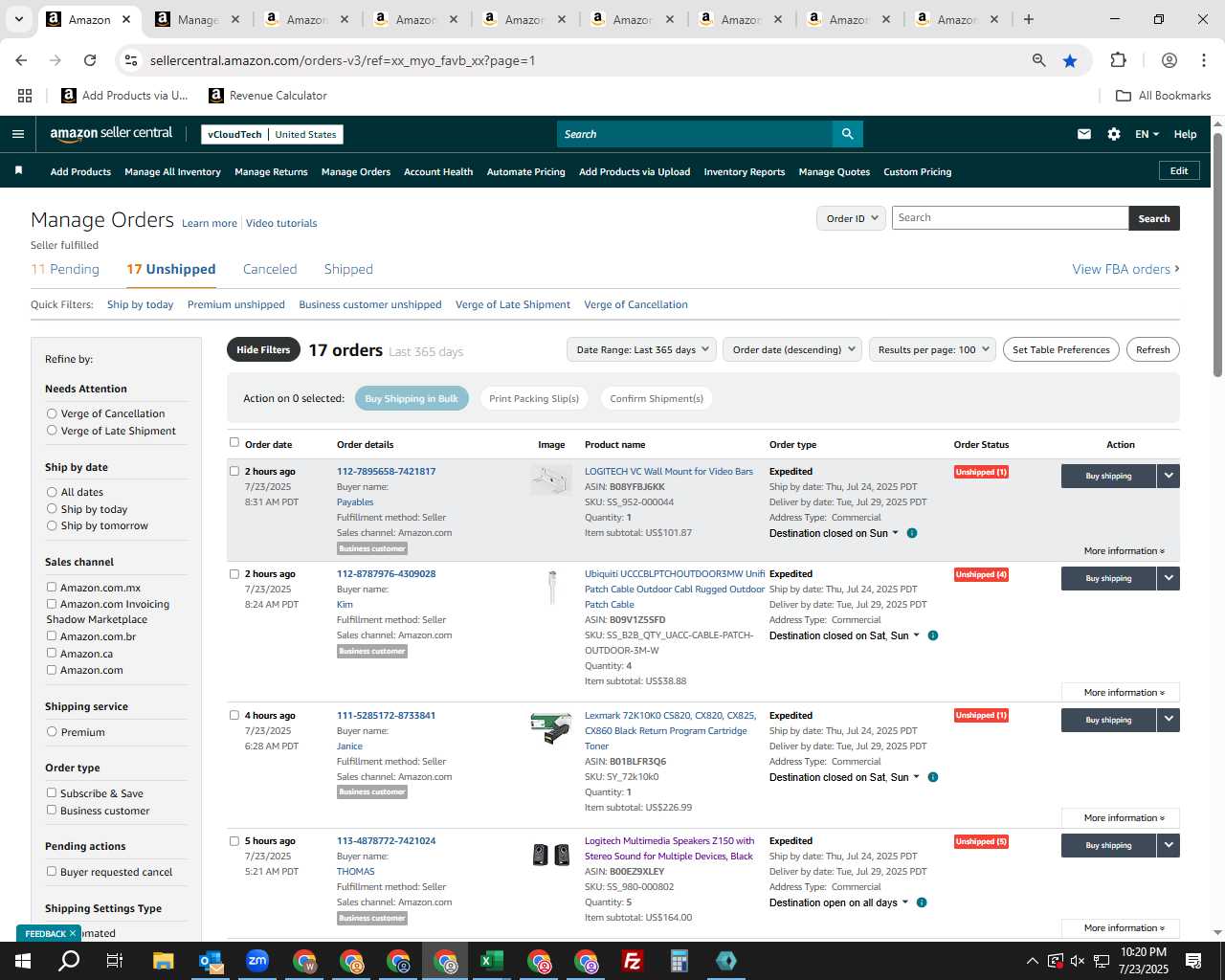Open File Explorer from taskbar

click(x=163, y=961)
